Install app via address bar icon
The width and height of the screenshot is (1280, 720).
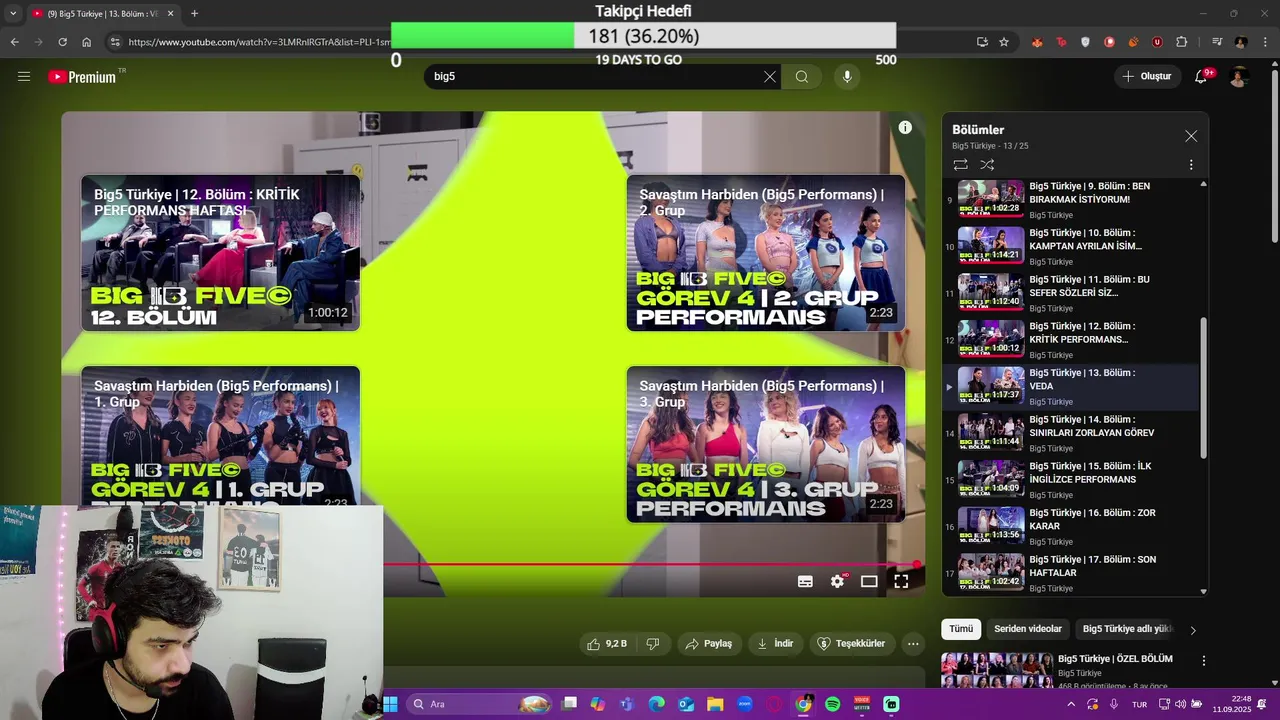[982, 42]
